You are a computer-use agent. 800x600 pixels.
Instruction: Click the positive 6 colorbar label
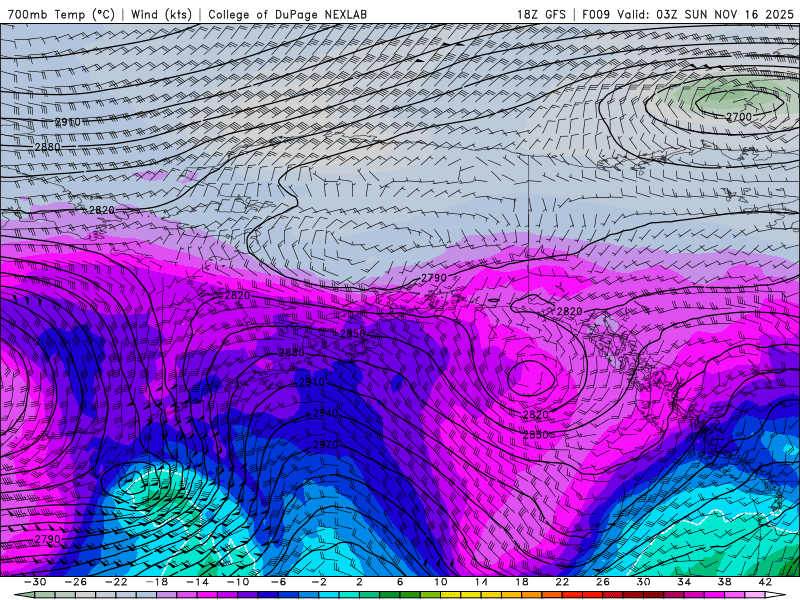point(399,582)
